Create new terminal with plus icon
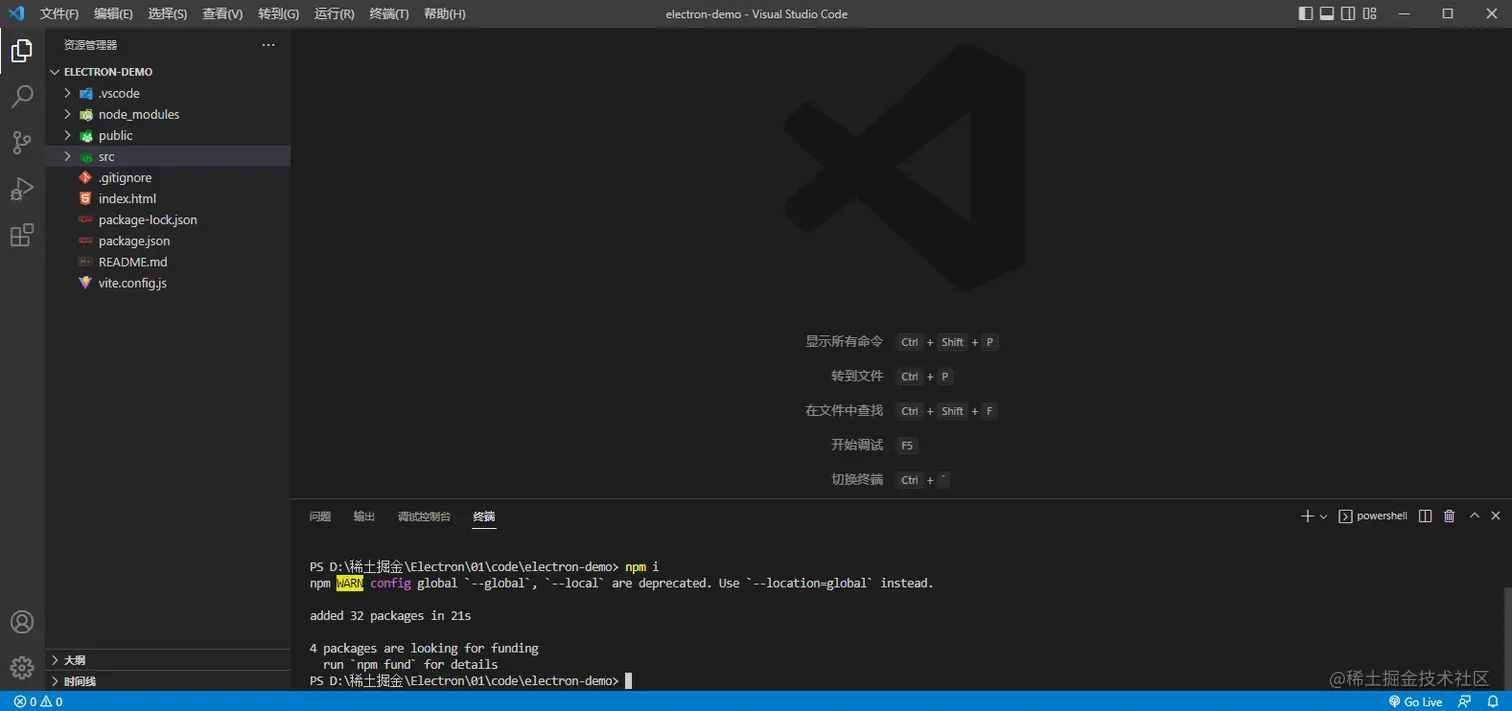Image resolution: width=1512 pixels, height=711 pixels. pos(1307,516)
